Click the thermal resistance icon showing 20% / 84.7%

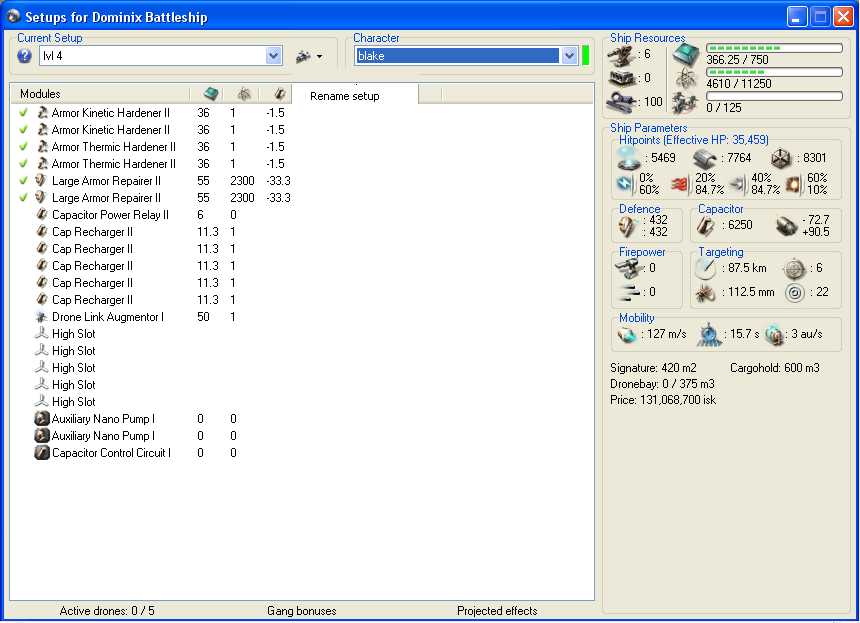point(680,184)
